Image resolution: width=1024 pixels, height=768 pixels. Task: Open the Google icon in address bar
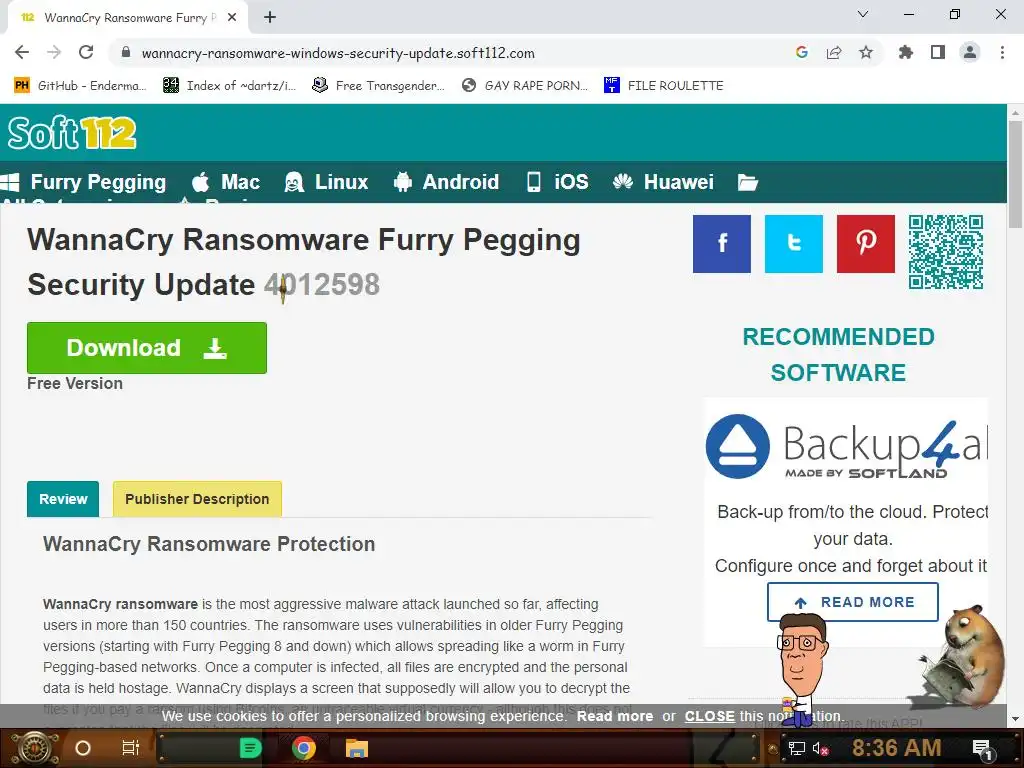pos(802,52)
